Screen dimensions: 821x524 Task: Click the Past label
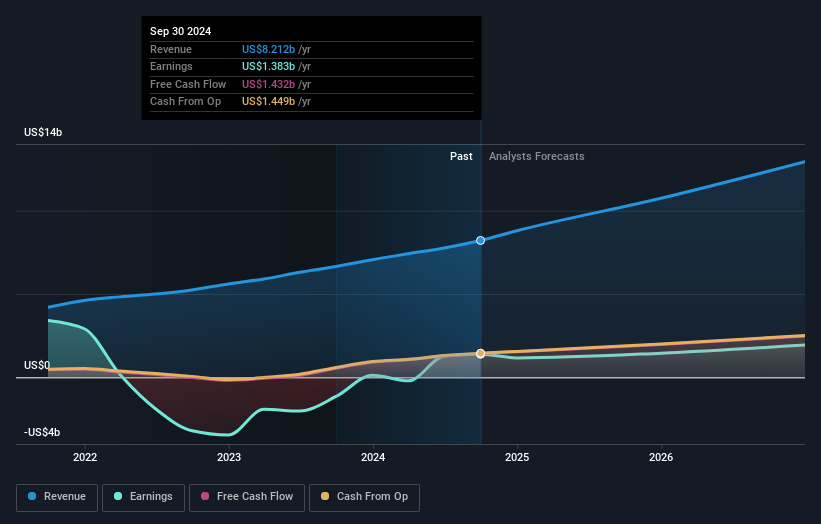[461, 156]
